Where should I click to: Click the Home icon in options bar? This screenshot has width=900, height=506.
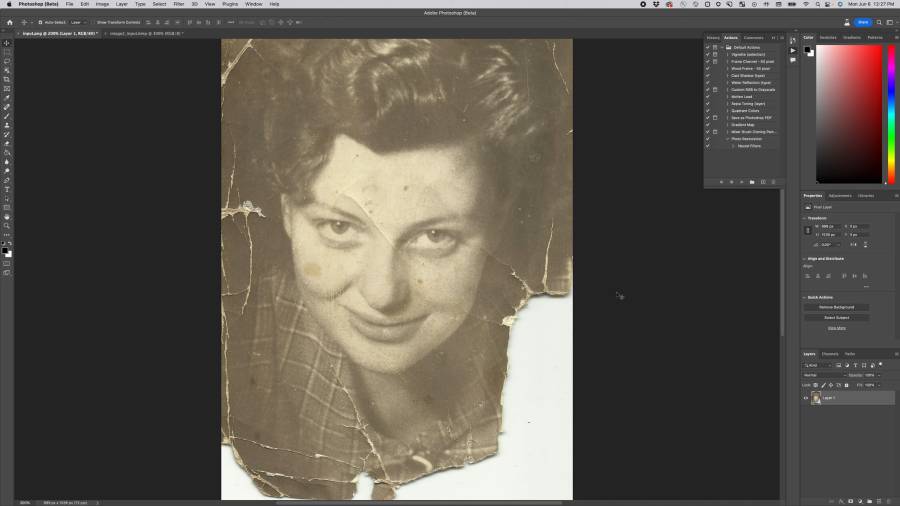(10, 22)
